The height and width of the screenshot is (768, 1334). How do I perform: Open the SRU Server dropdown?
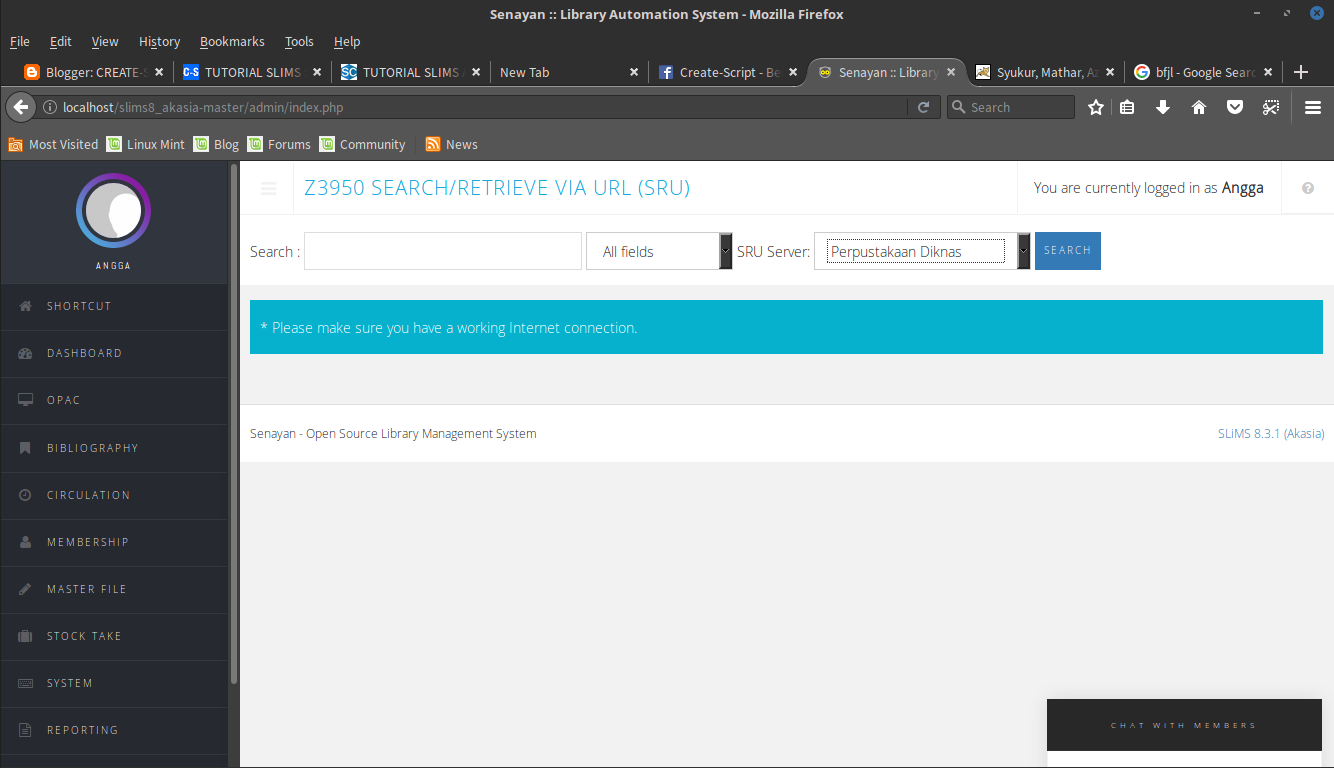[x=922, y=251]
